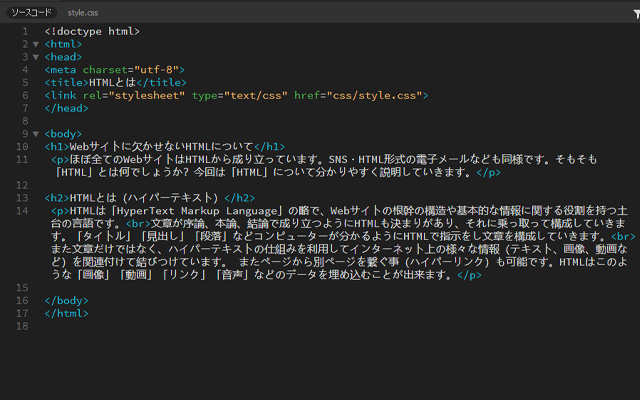Click line number 1 in the gutter
This screenshot has height=400, width=640.
[24, 32]
